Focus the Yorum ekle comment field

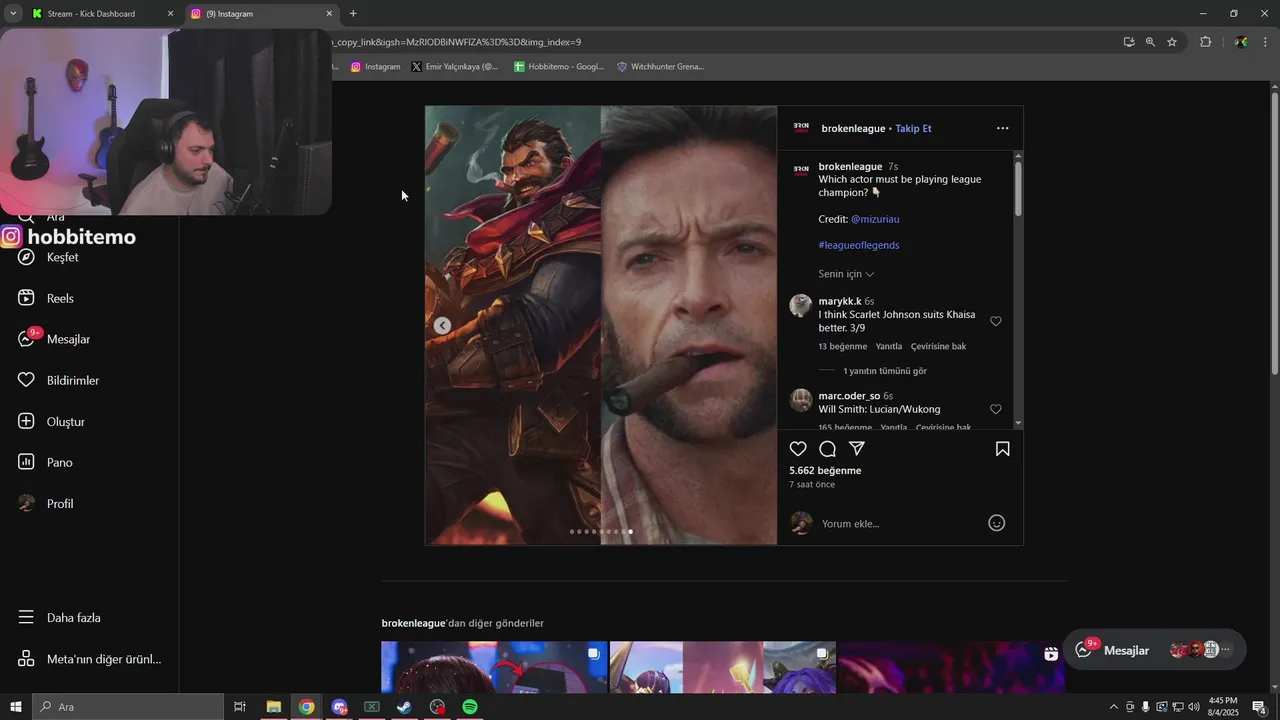[898, 523]
